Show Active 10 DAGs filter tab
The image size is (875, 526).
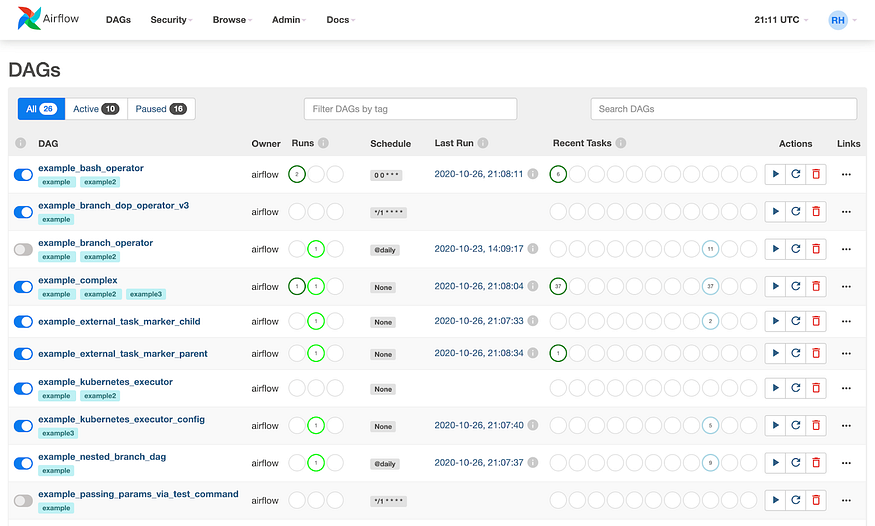pyautogui.click(x=96, y=109)
